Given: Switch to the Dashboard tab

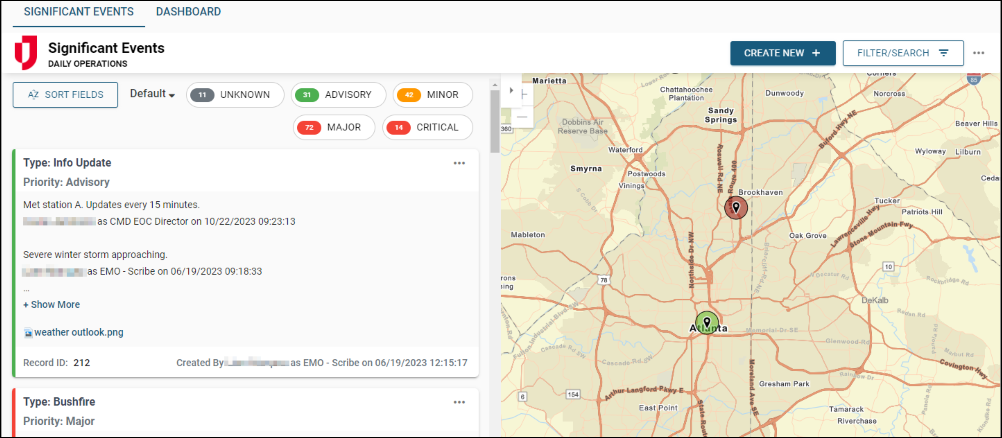Looking at the screenshot, I should [188, 12].
